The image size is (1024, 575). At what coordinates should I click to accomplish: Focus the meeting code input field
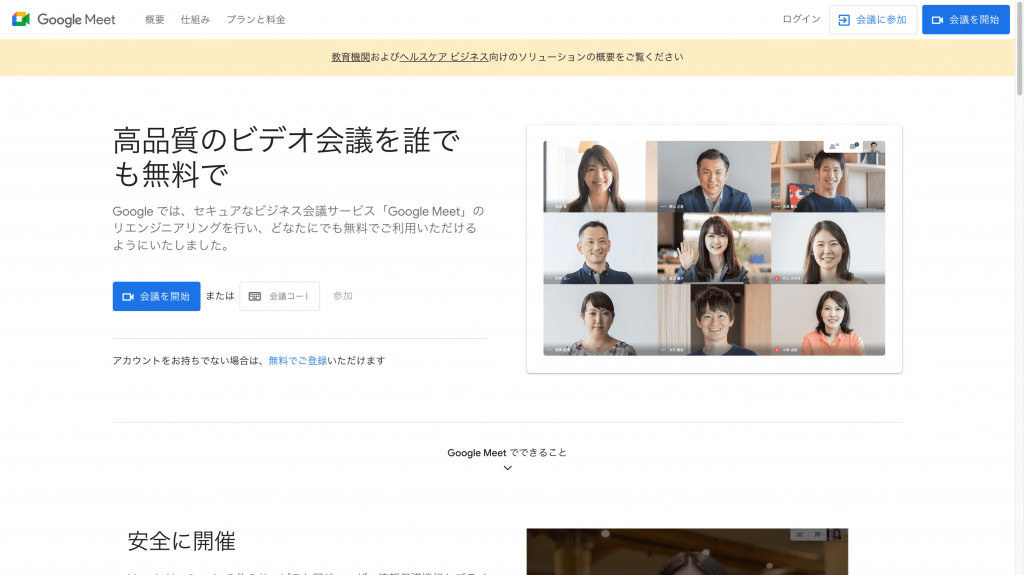(x=280, y=296)
